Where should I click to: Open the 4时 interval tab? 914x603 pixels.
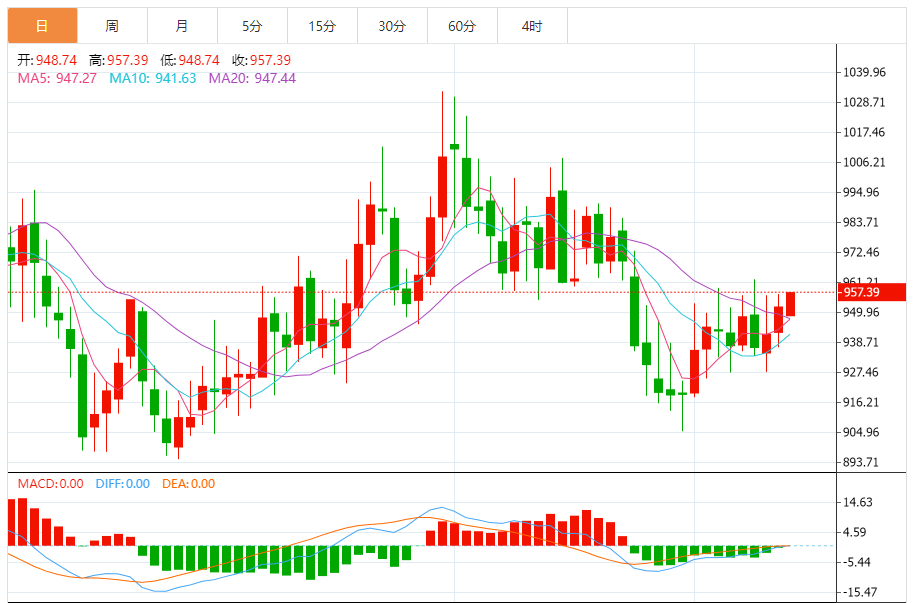(x=532, y=26)
